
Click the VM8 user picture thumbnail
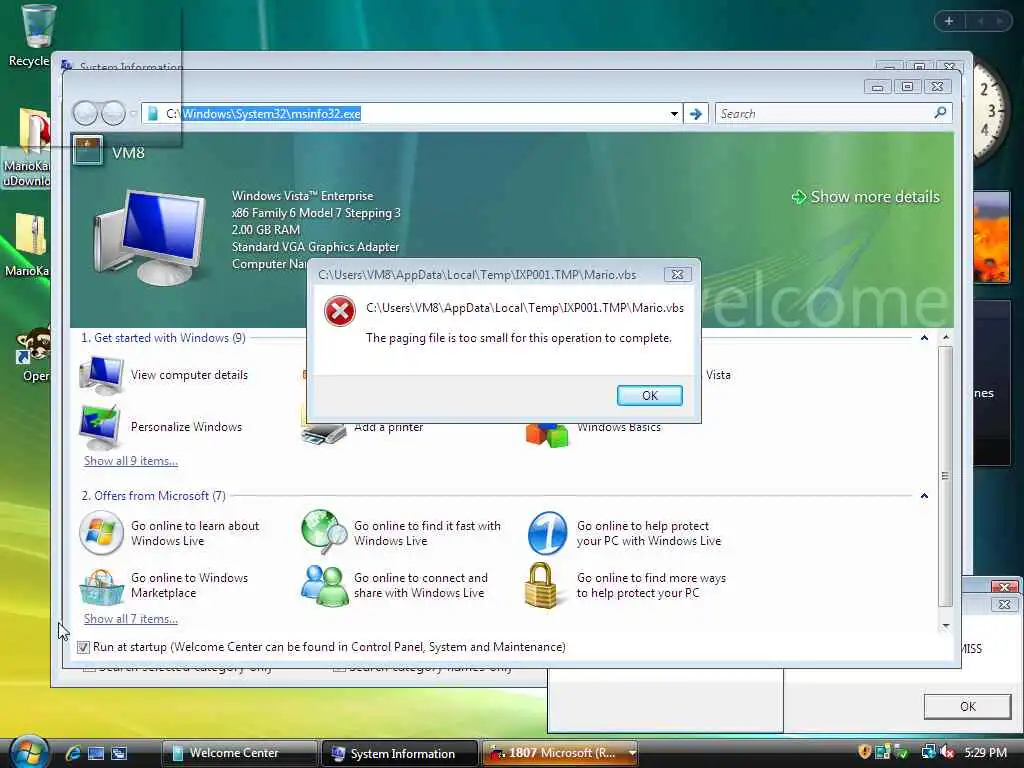[x=88, y=151]
